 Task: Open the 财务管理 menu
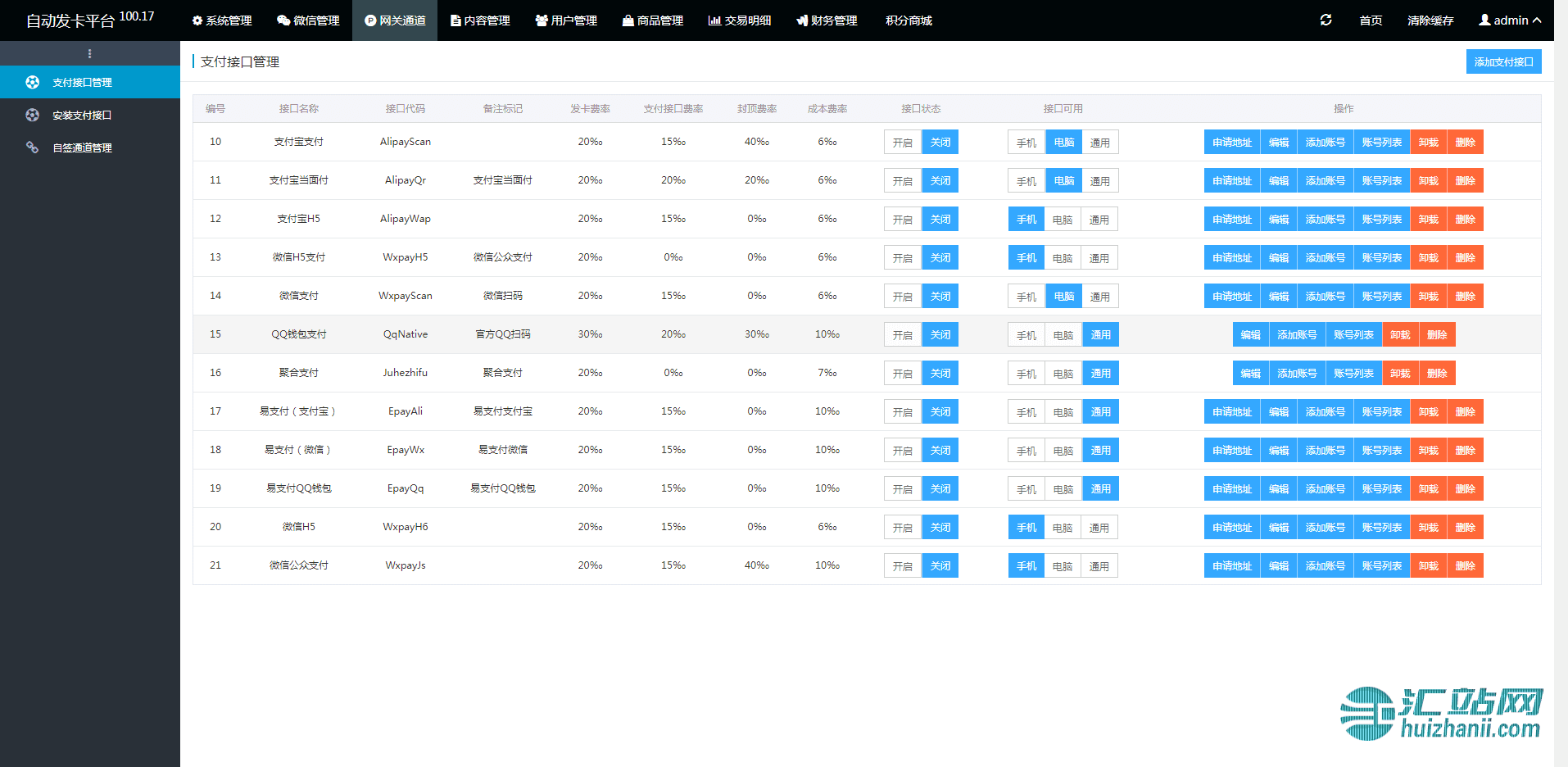(x=827, y=20)
